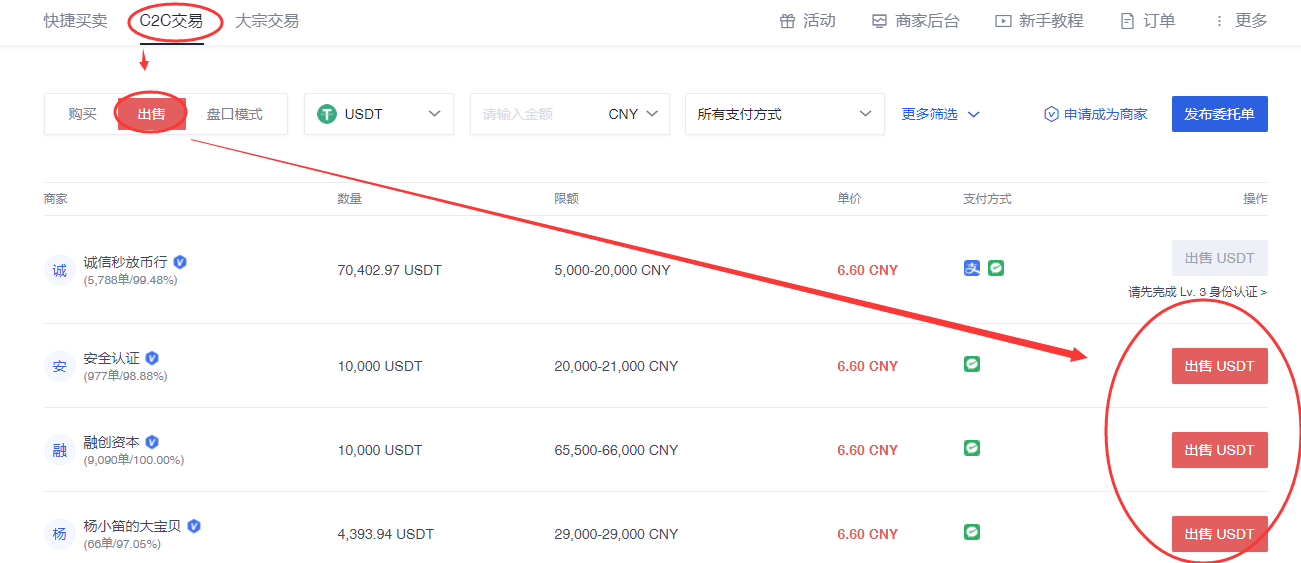This screenshot has height=563, width=1301.
Task: Click the shield icon for 申请成为商家
Action: (x=1051, y=114)
